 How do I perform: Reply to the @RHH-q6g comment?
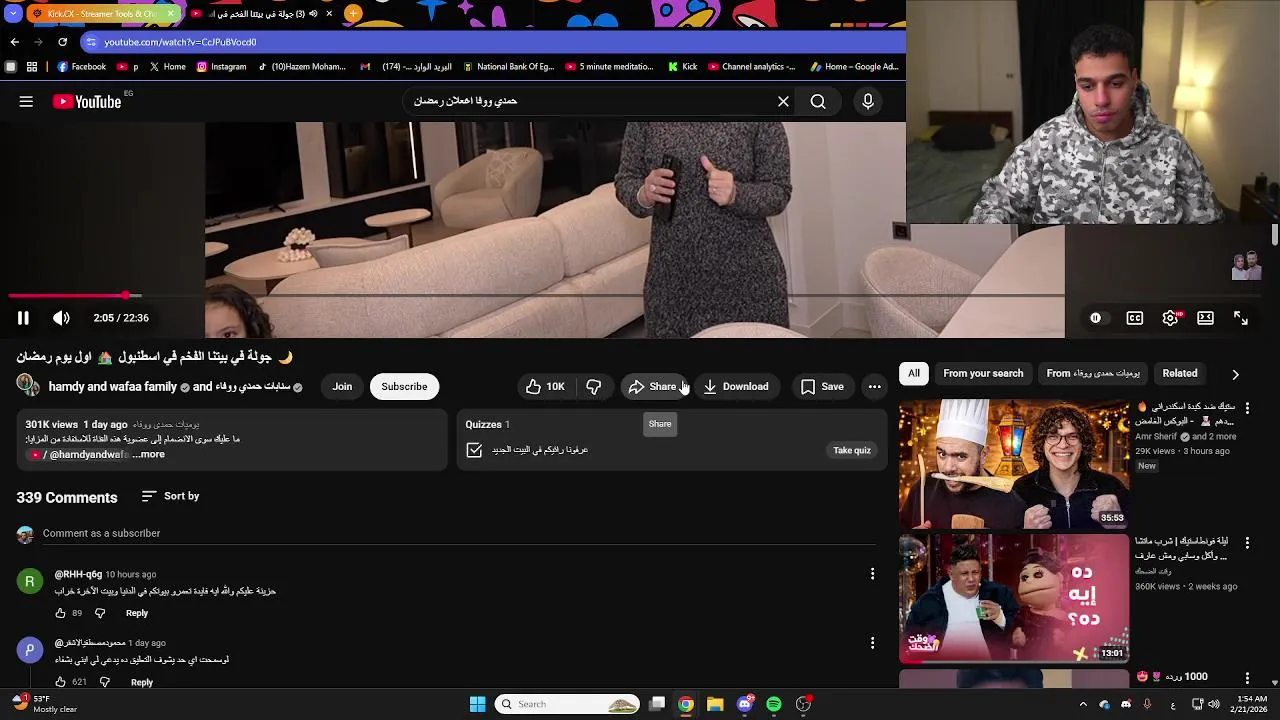point(137,613)
